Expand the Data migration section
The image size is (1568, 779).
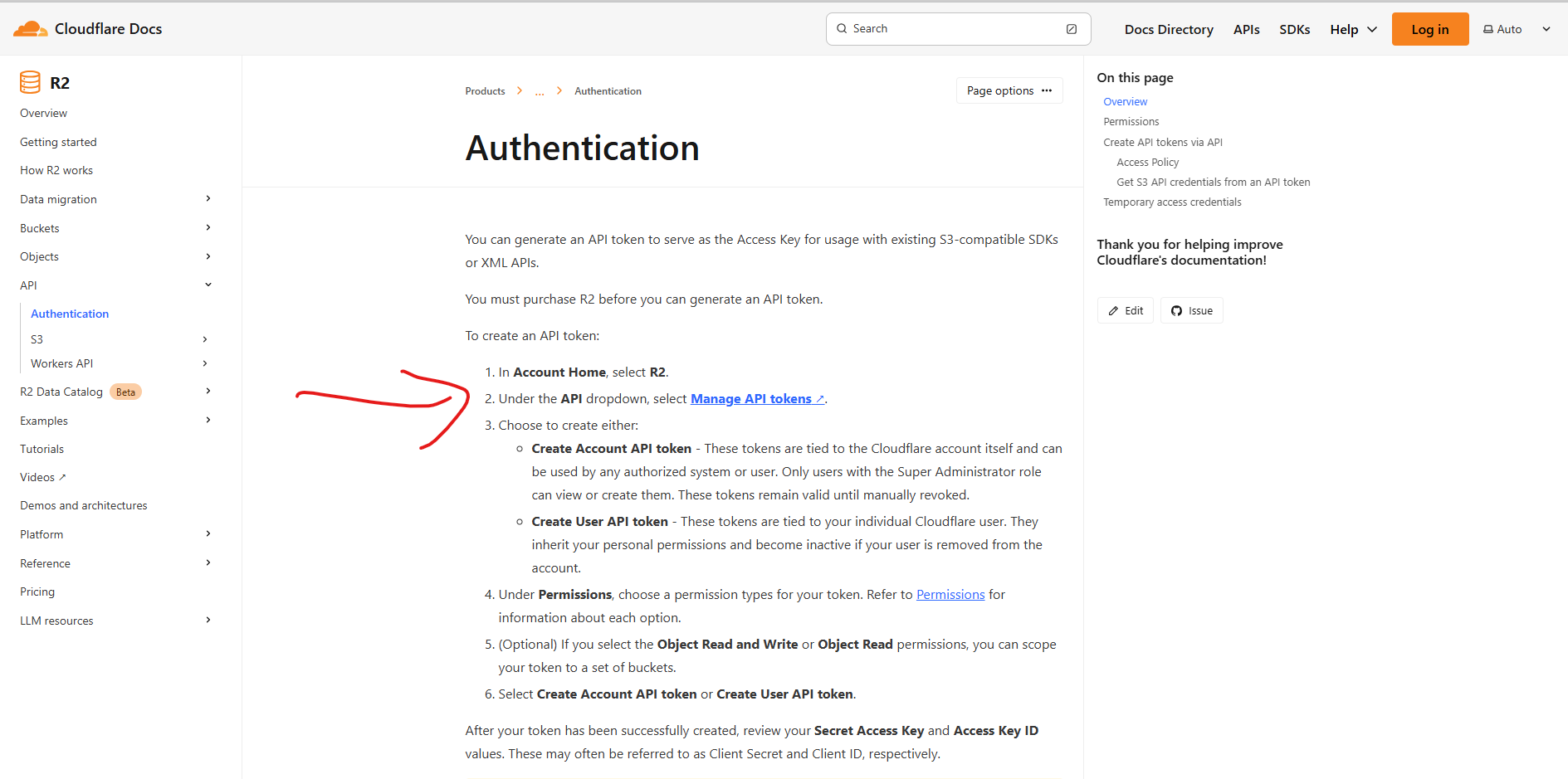pos(208,198)
